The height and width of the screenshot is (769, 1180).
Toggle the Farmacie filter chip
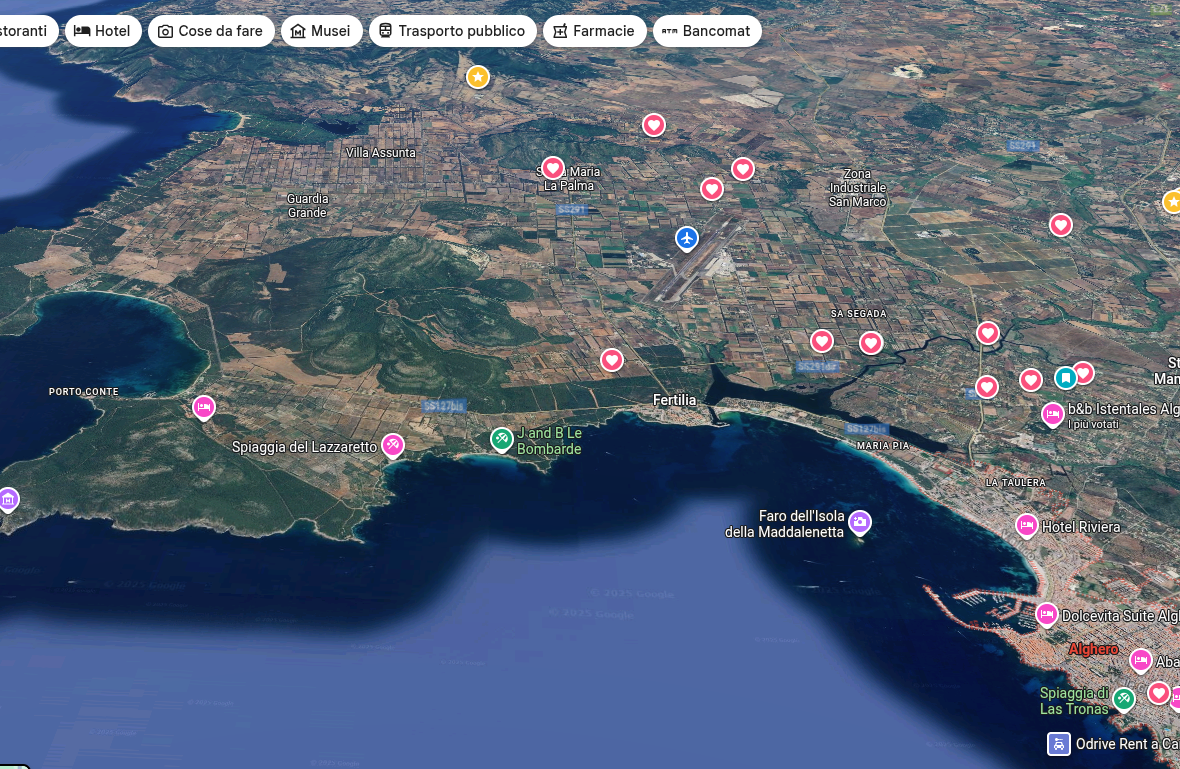click(x=595, y=31)
